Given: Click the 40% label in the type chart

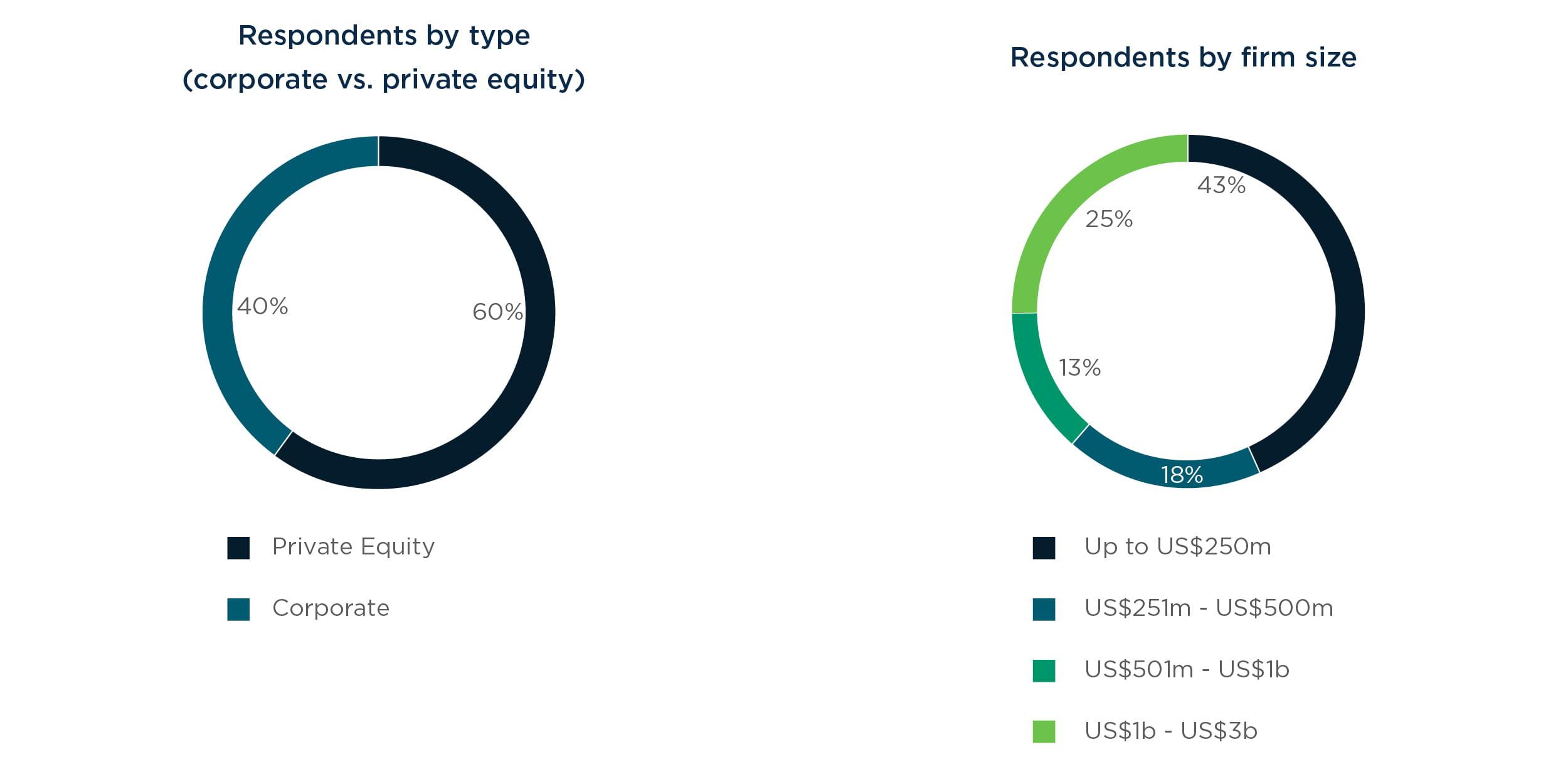Looking at the screenshot, I should click(263, 306).
